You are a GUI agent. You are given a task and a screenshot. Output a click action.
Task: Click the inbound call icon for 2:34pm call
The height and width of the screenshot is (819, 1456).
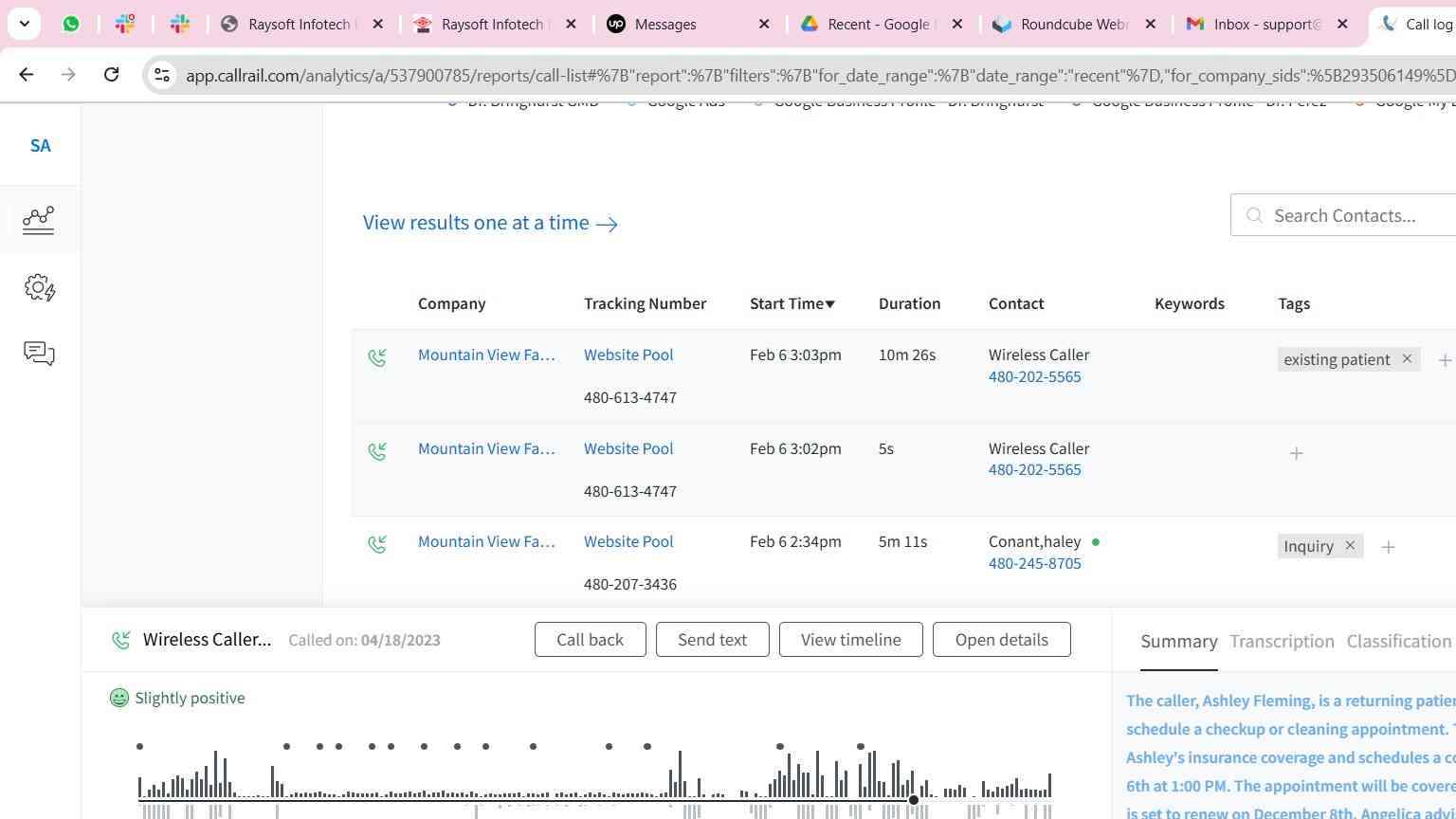(377, 544)
